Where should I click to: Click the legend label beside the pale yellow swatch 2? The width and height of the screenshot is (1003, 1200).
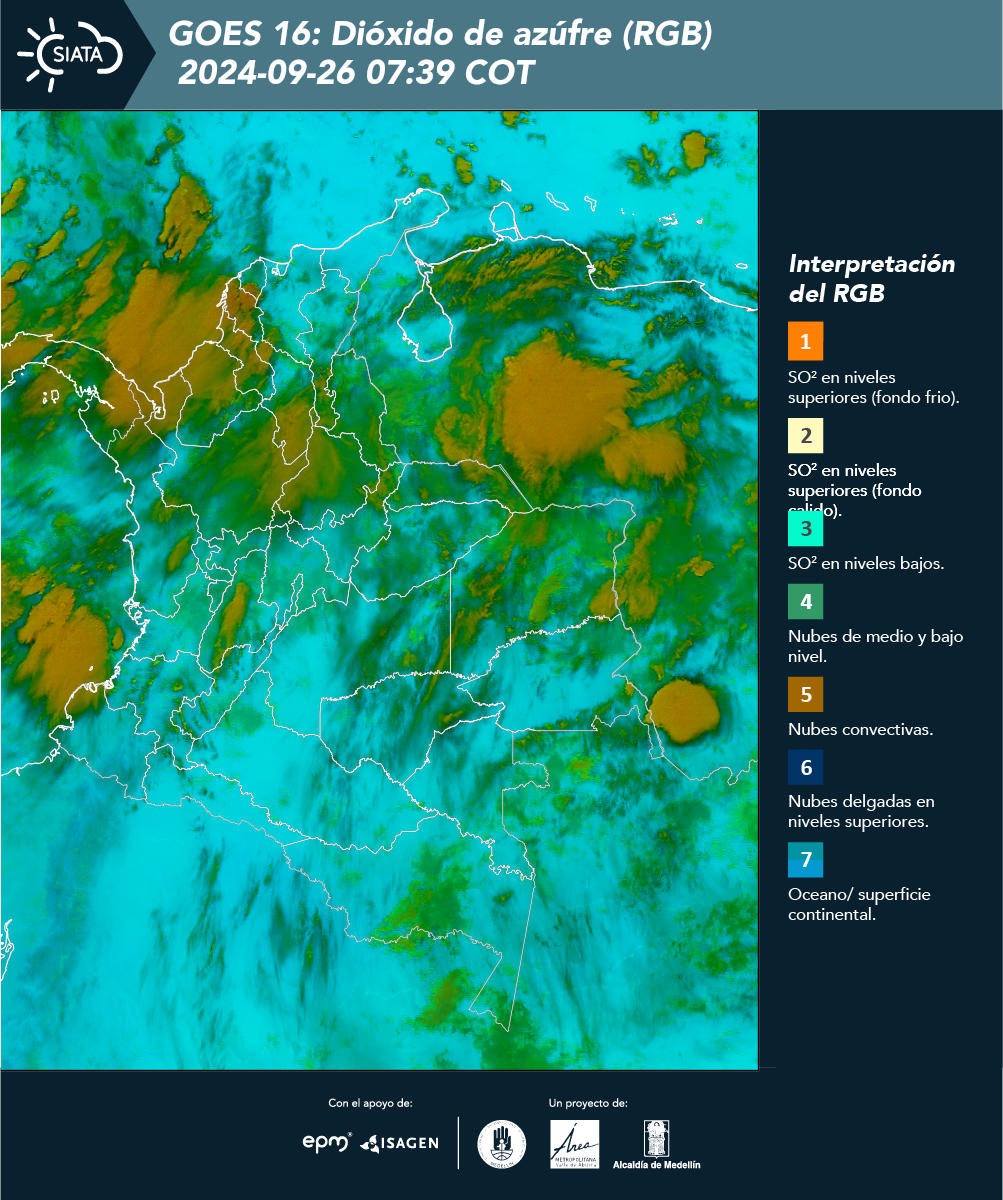(855, 490)
